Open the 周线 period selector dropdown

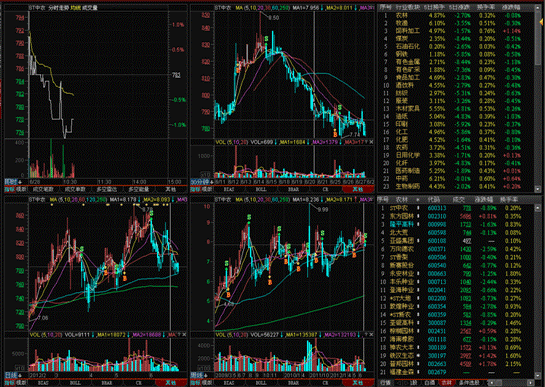click(199, 375)
